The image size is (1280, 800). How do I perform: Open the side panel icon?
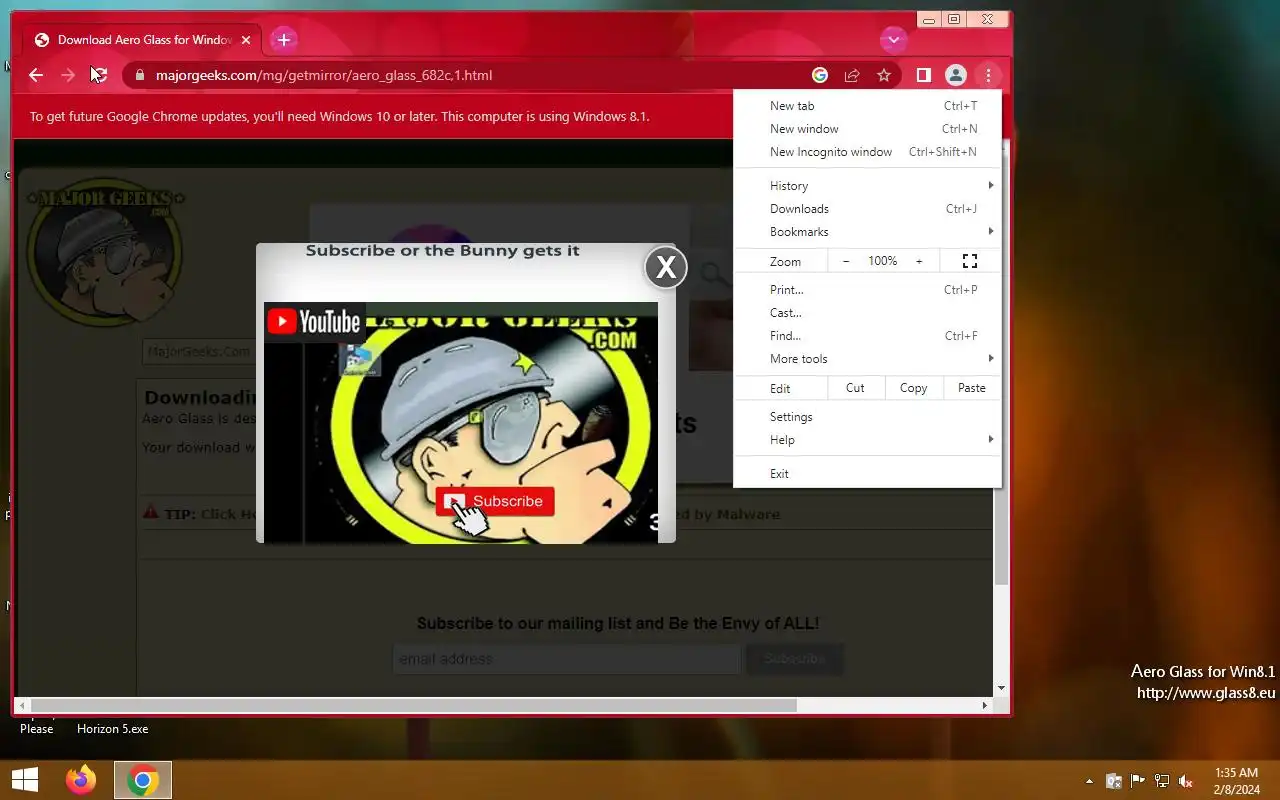(x=924, y=75)
